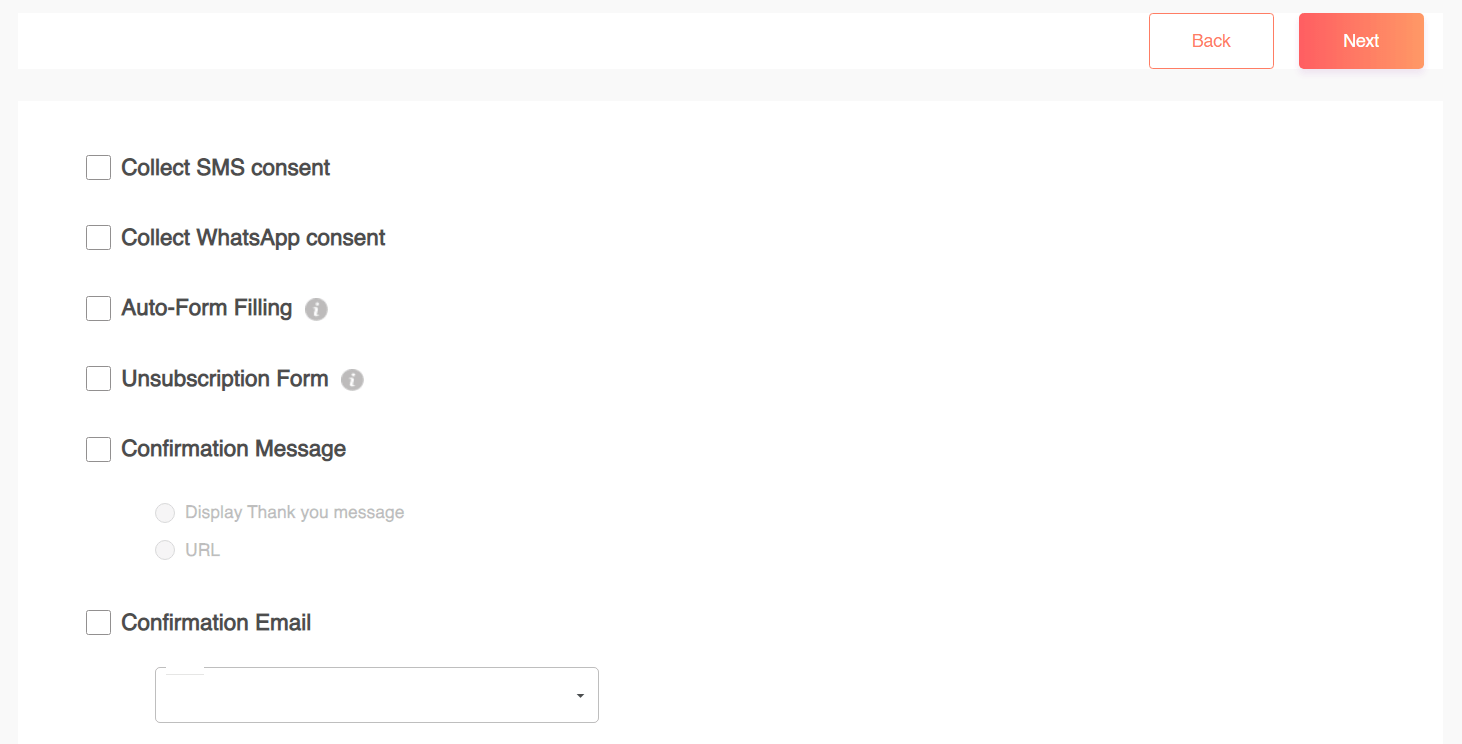Click the URL option label text
1462x744 pixels.
click(201, 549)
